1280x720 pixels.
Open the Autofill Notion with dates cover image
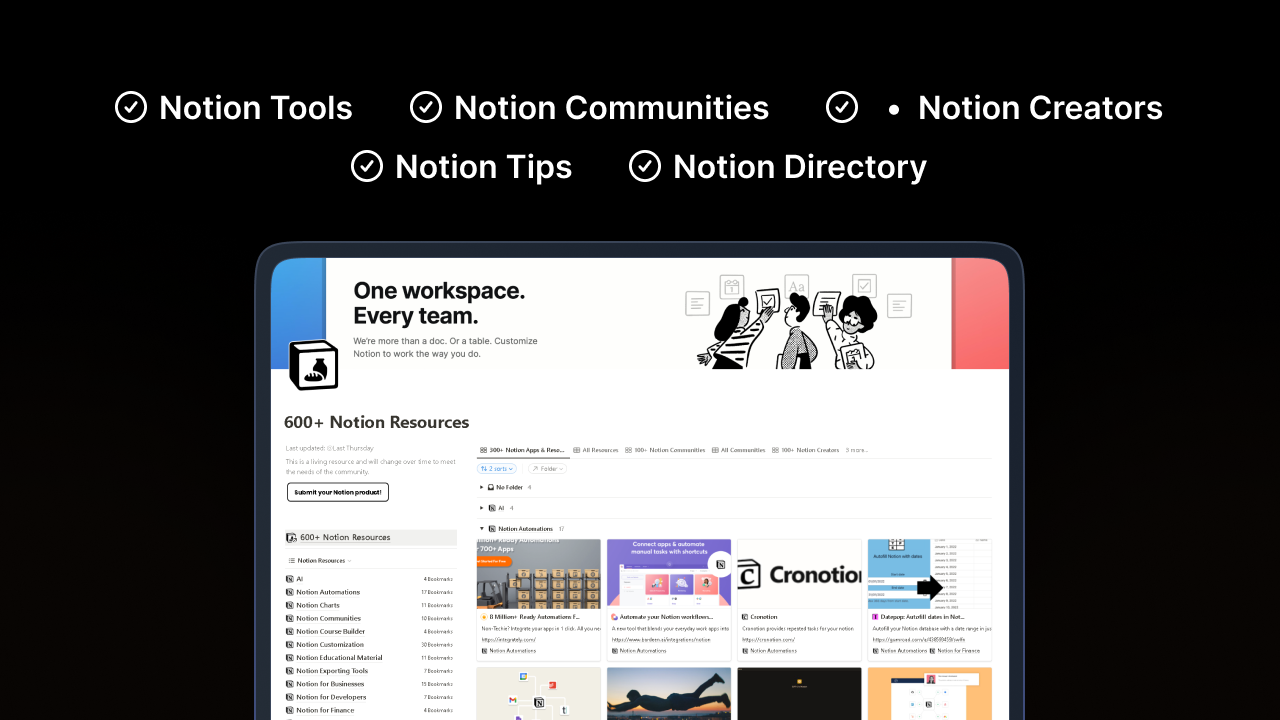[x=930, y=574]
